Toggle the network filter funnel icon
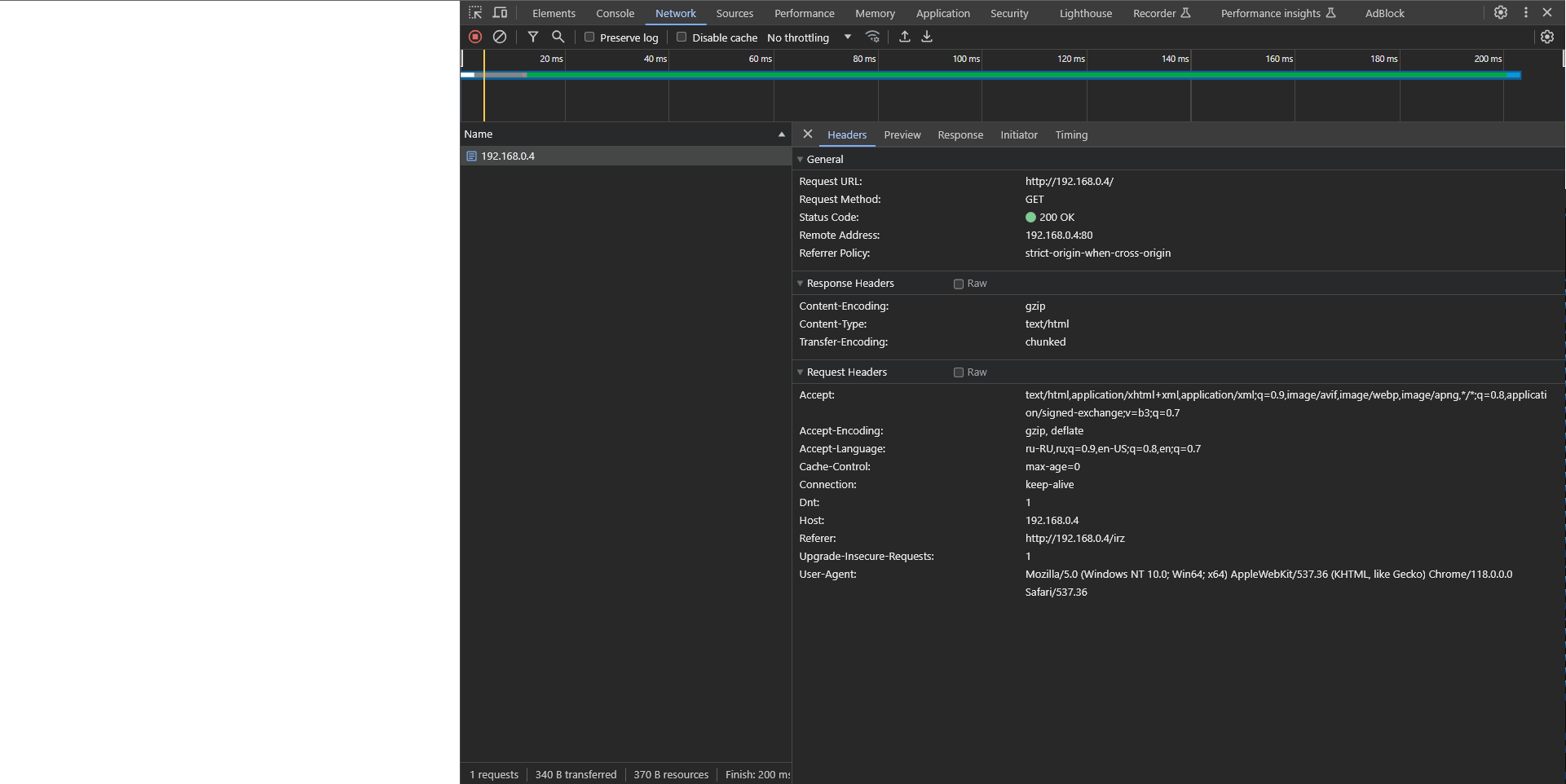The image size is (1566, 784). 533,37
